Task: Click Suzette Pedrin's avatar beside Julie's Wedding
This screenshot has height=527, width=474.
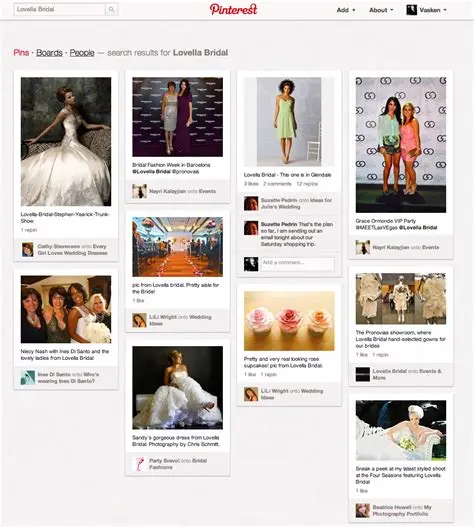Action: point(251,203)
